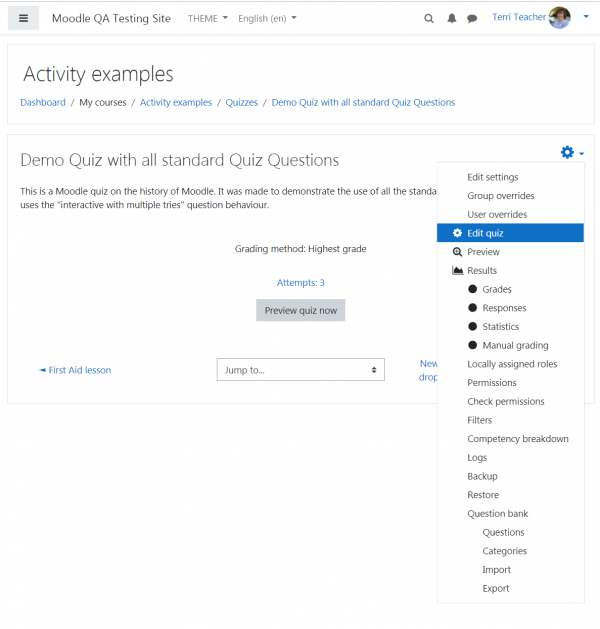The width and height of the screenshot is (600, 629).
Task: Open Activity examples breadcrumb link
Action: (176, 102)
